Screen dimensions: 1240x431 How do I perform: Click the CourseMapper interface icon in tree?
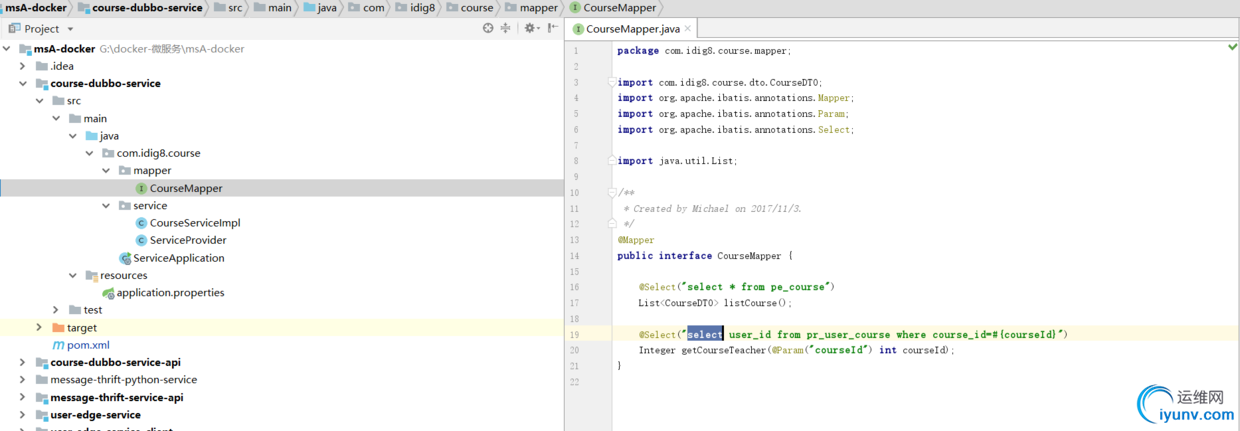click(141, 188)
